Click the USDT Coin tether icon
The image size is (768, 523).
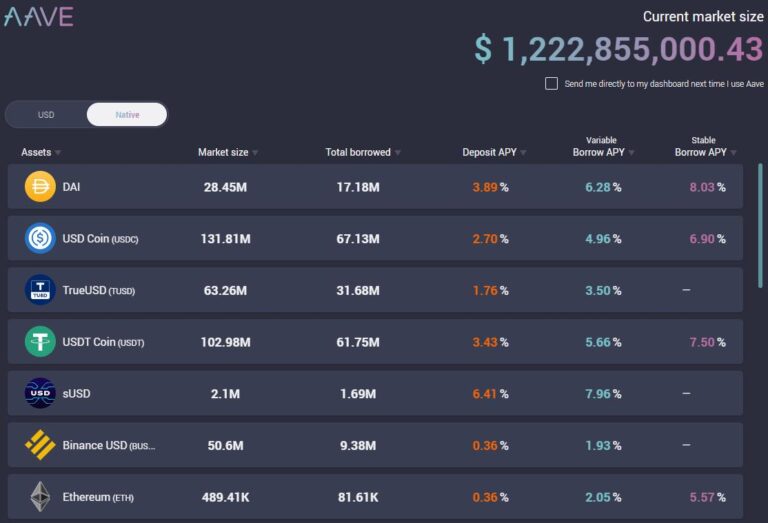40,342
